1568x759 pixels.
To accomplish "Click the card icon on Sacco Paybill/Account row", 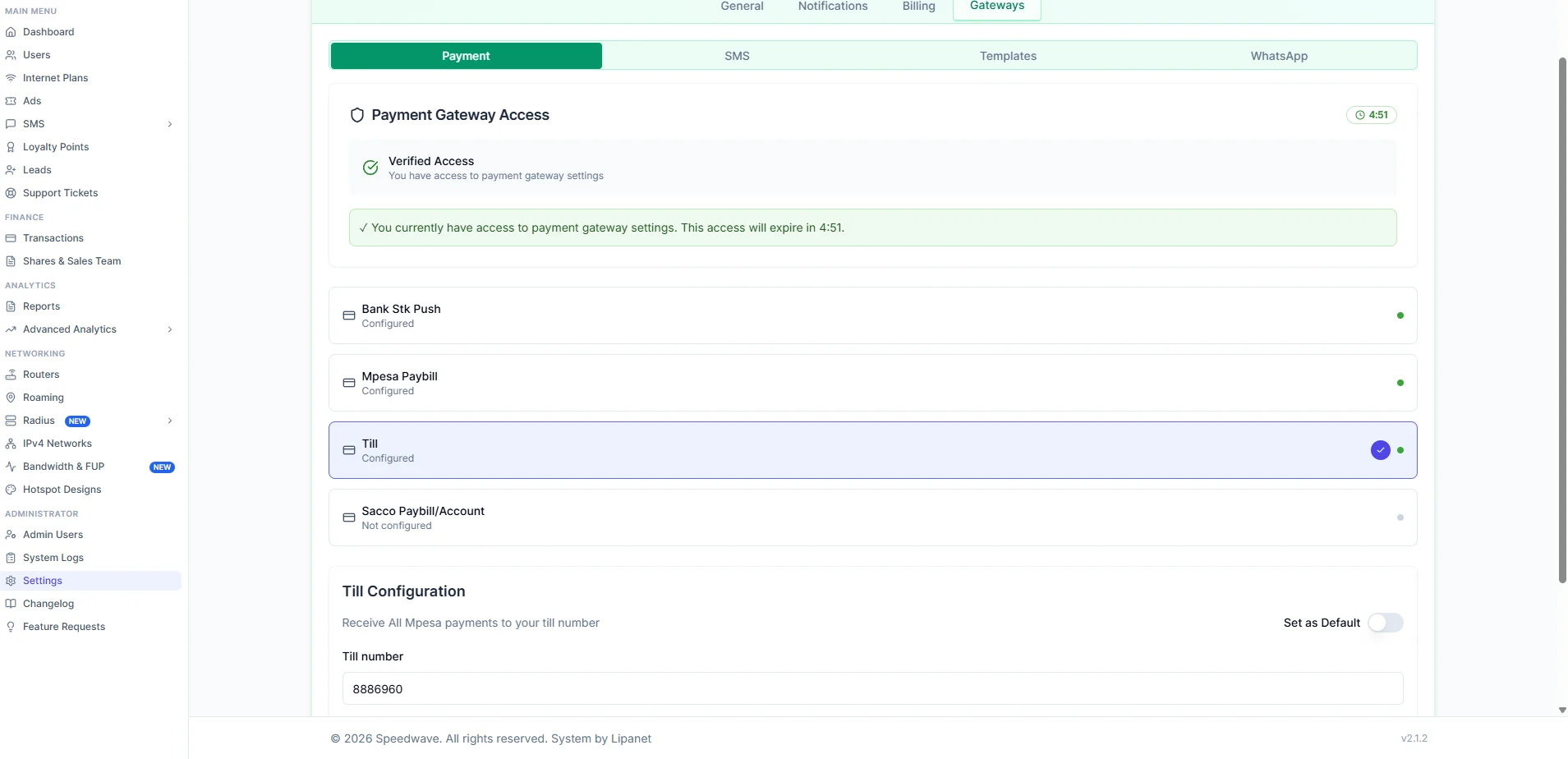I will 349,517.
